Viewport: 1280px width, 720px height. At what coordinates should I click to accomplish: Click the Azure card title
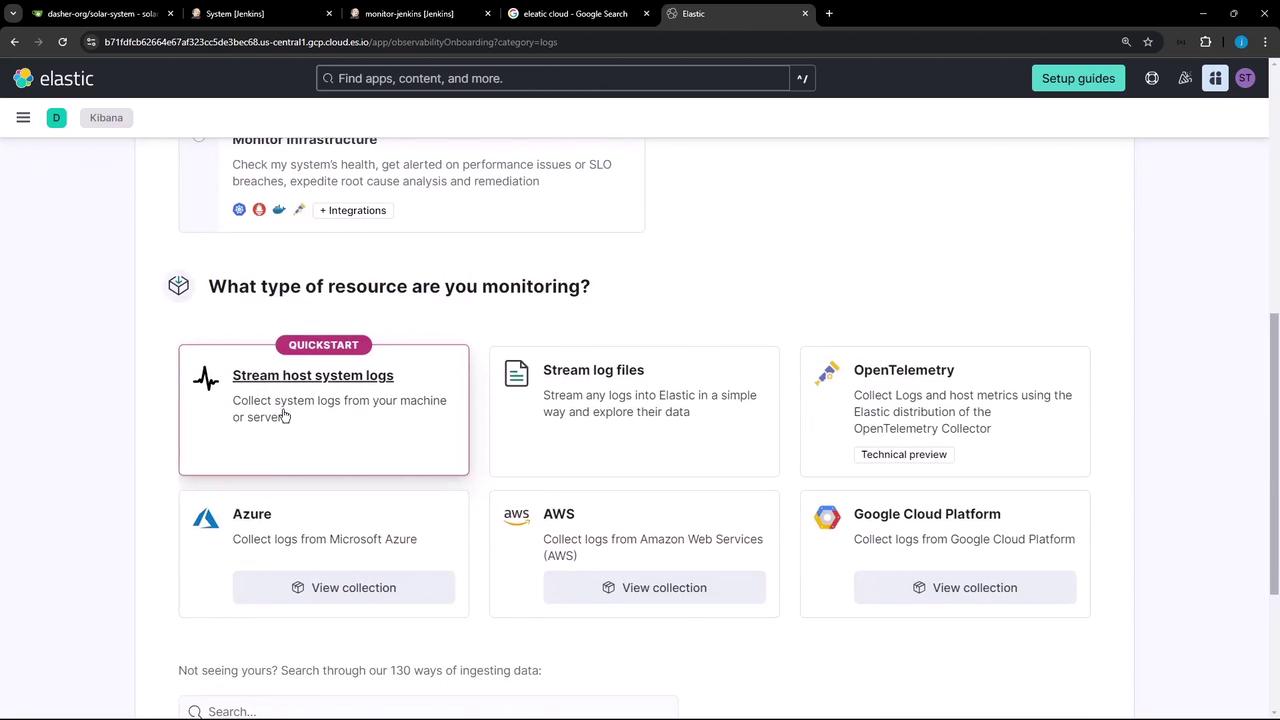[x=252, y=514]
